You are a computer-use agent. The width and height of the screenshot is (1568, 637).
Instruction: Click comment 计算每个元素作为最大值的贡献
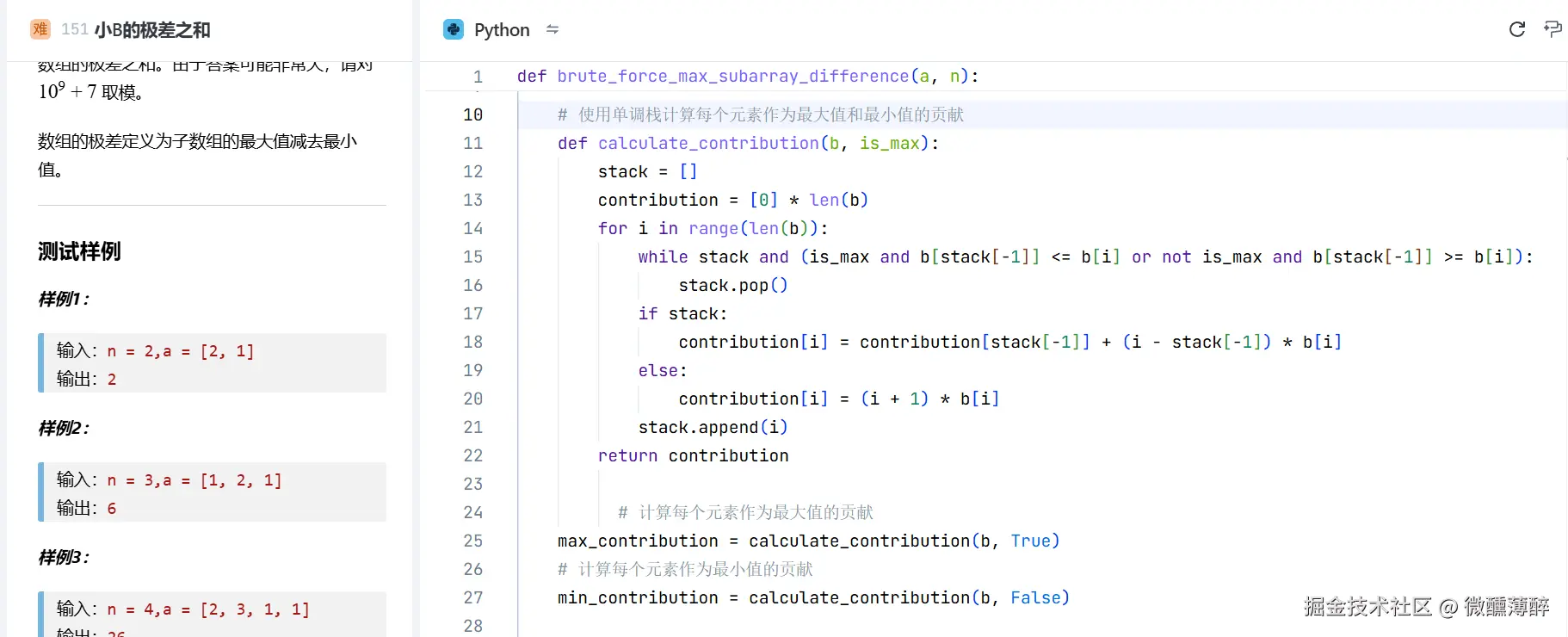pyautogui.click(x=745, y=512)
